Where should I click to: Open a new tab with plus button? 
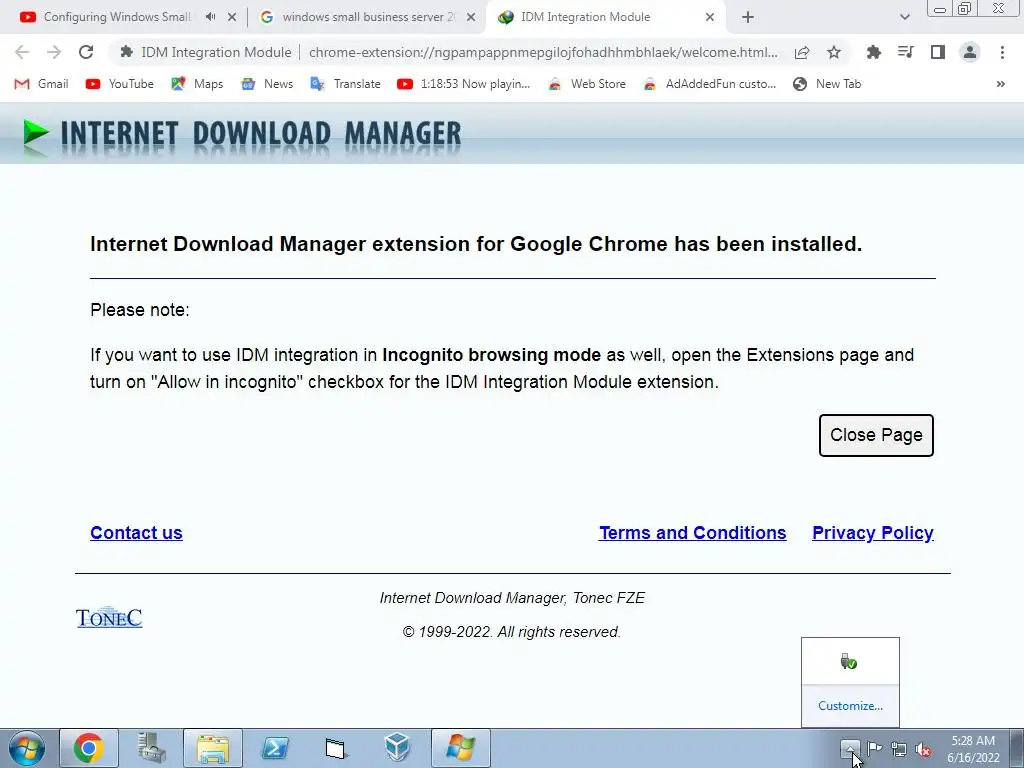tap(748, 18)
